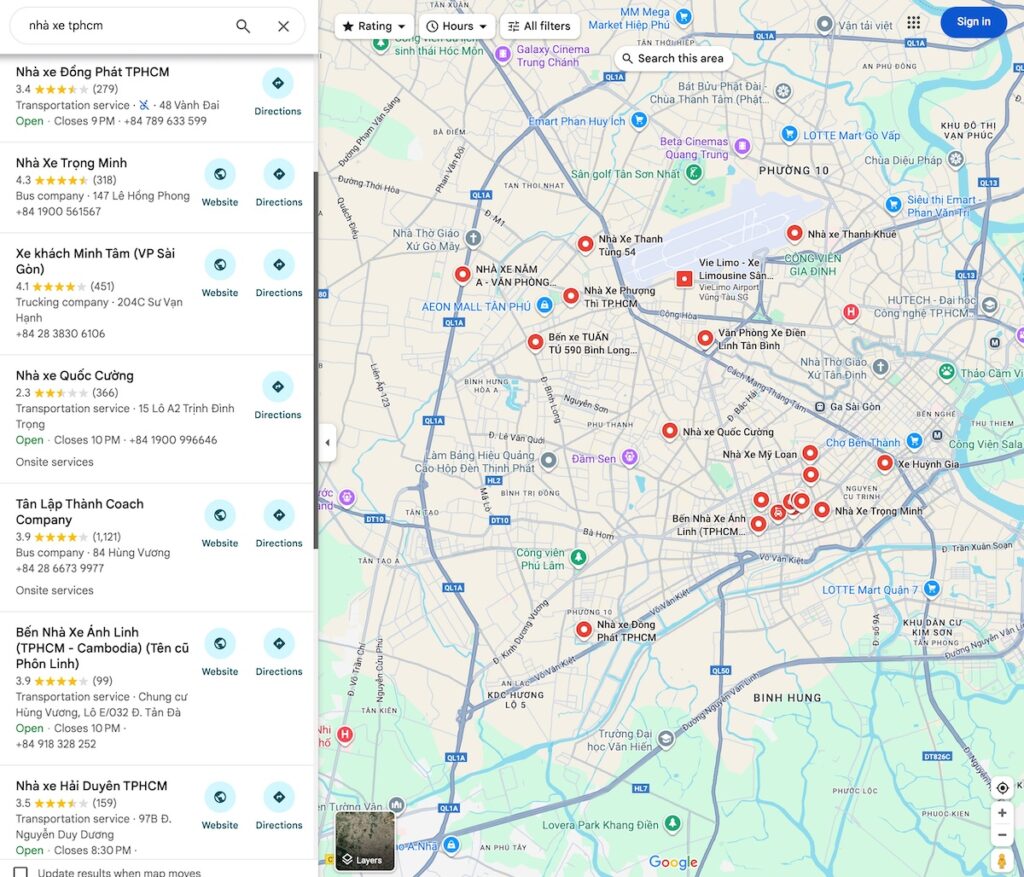Zoom out on the map
Image resolution: width=1024 pixels, height=877 pixels.
1002,835
